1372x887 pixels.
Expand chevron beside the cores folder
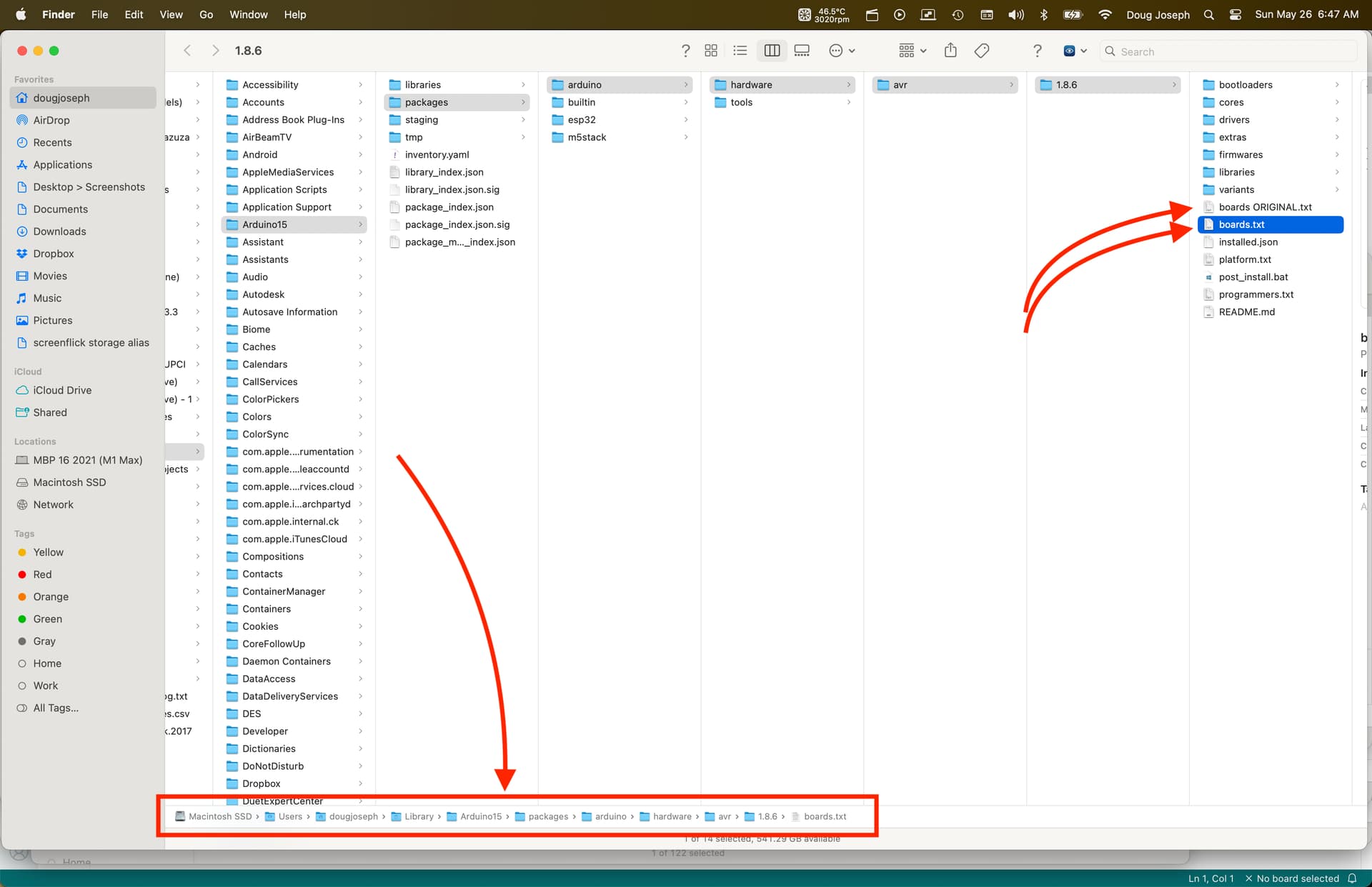click(x=1337, y=102)
